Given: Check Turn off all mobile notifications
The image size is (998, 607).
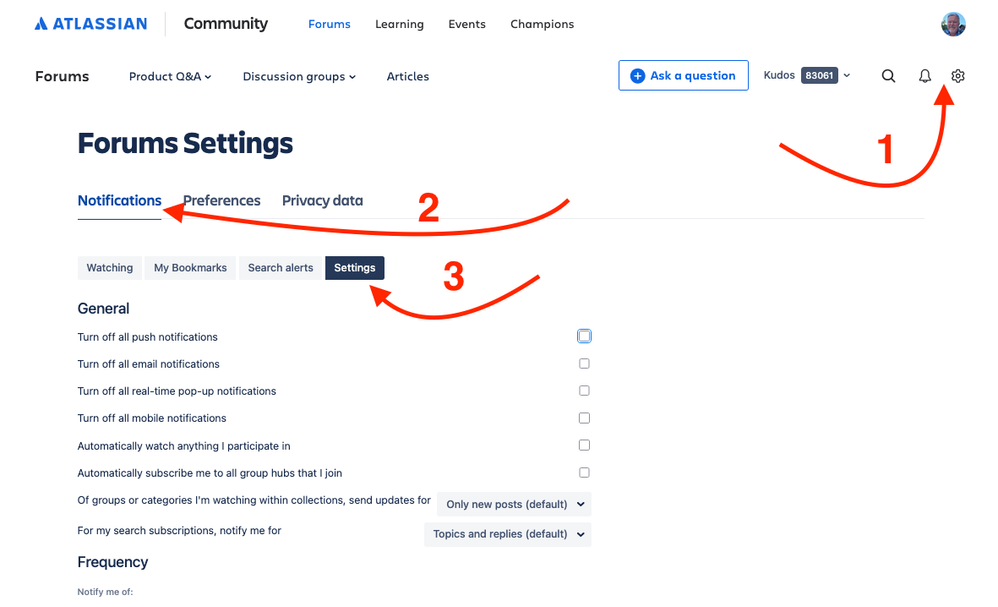Looking at the screenshot, I should point(584,418).
